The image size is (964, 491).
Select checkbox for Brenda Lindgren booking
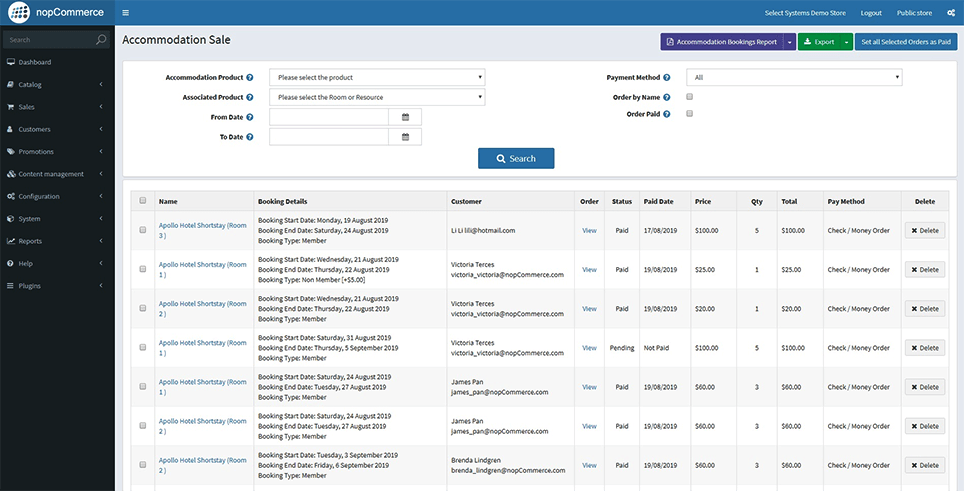[143, 465]
